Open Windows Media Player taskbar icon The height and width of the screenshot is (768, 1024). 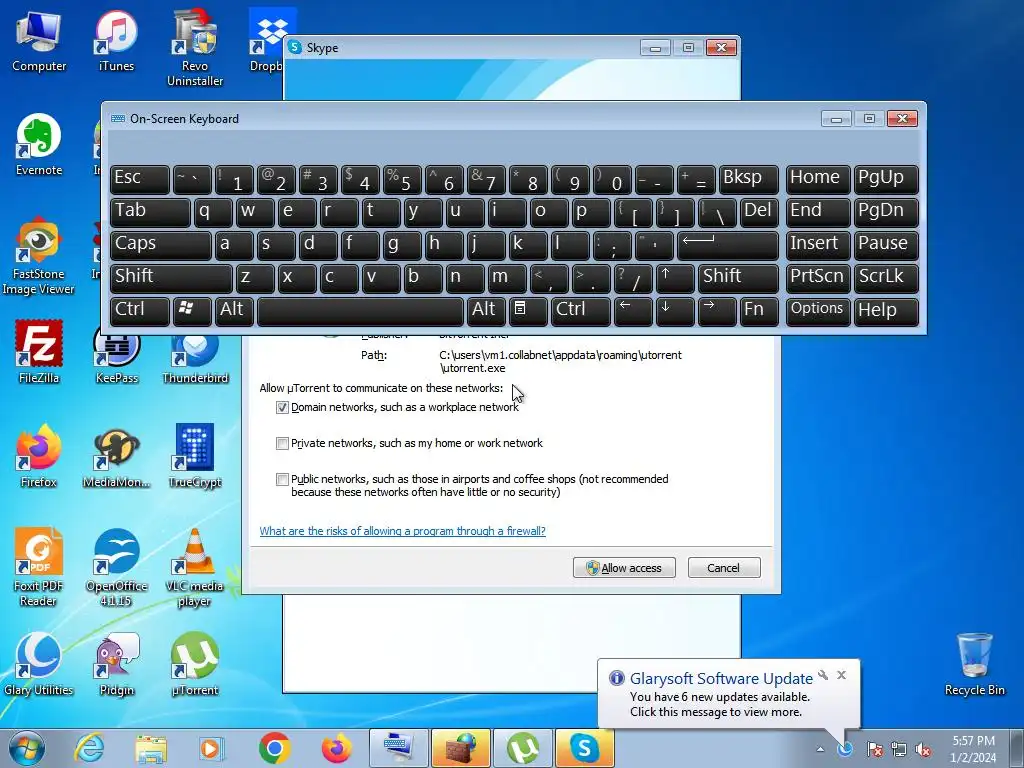pyautogui.click(x=212, y=748)
